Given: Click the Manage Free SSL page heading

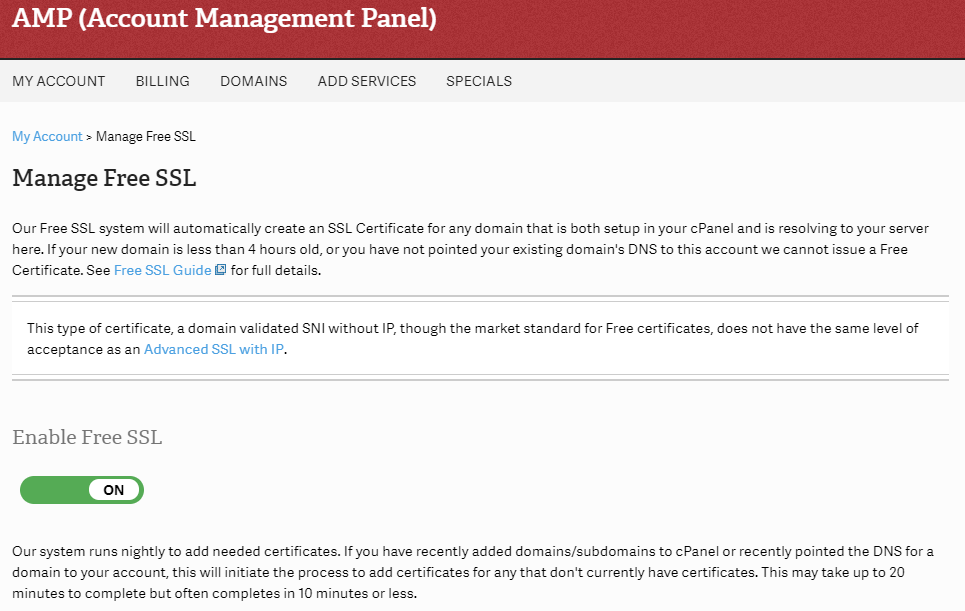Looking at the screenshot, I should pos(104,179).
